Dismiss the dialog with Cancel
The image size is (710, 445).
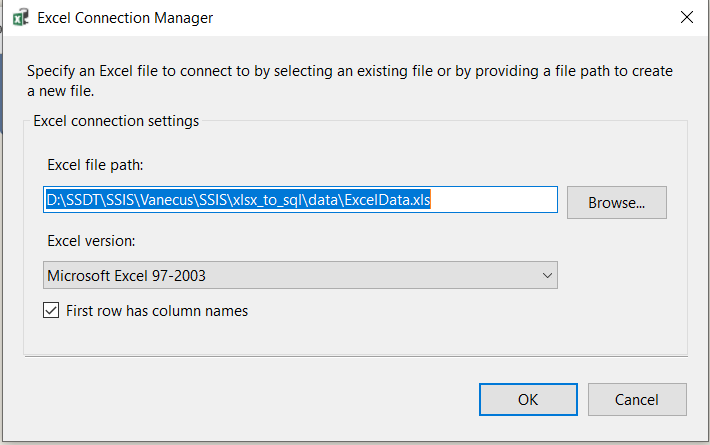pos(637,399)
